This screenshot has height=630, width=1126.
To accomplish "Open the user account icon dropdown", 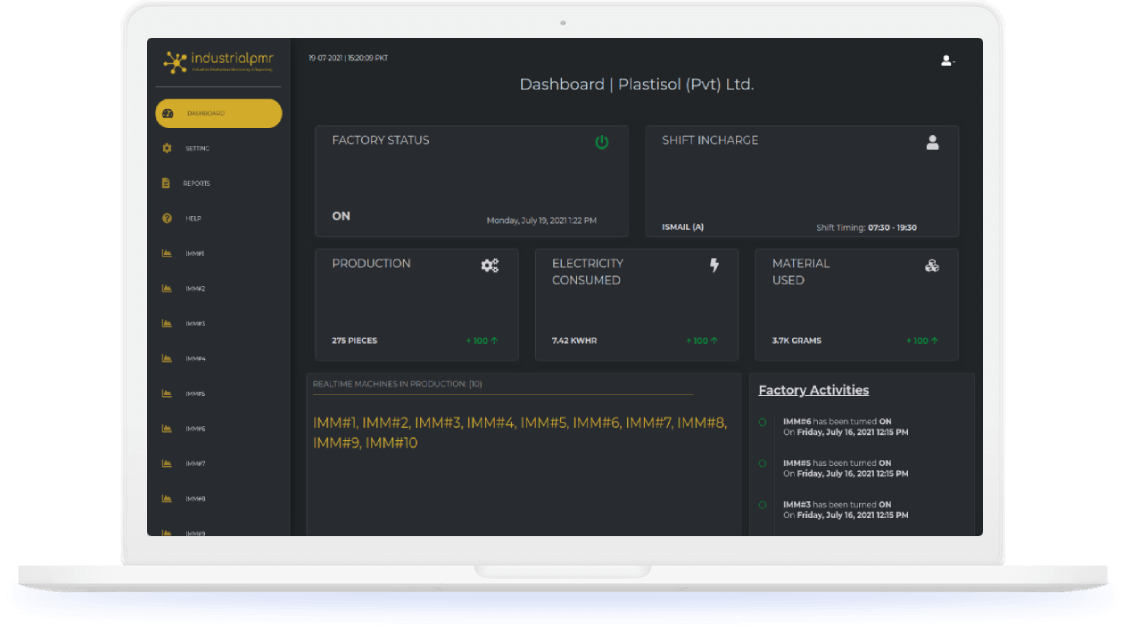I will [x=947, y=61].
